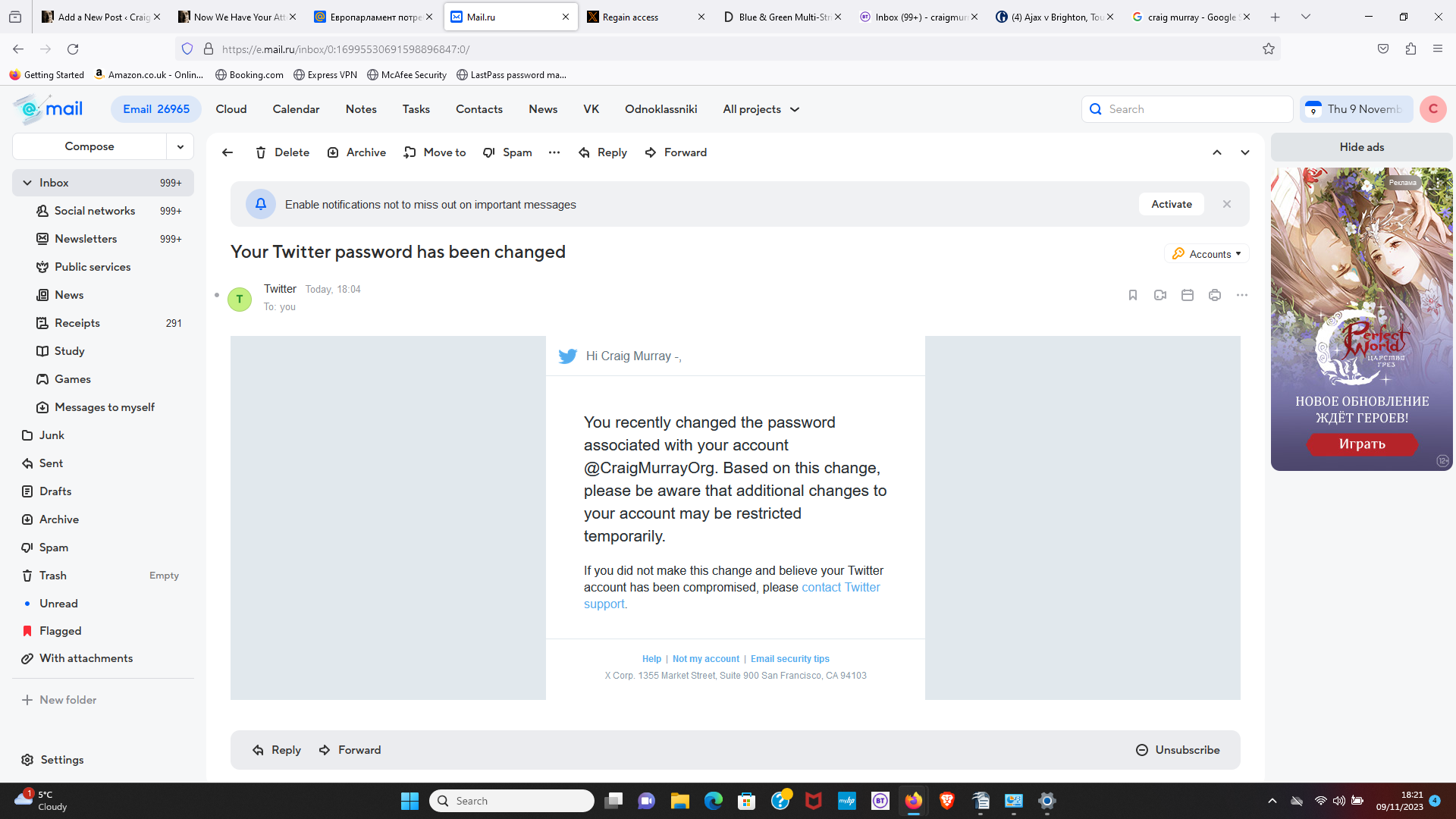
Task: Activate email notifications
Action: click(x=1170, y=204)
